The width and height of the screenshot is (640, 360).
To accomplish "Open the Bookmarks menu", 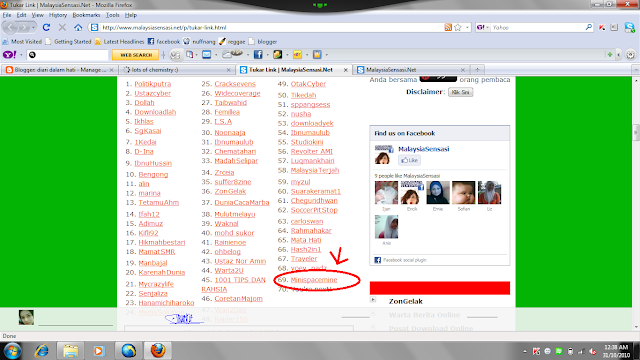I will point(86,15).
